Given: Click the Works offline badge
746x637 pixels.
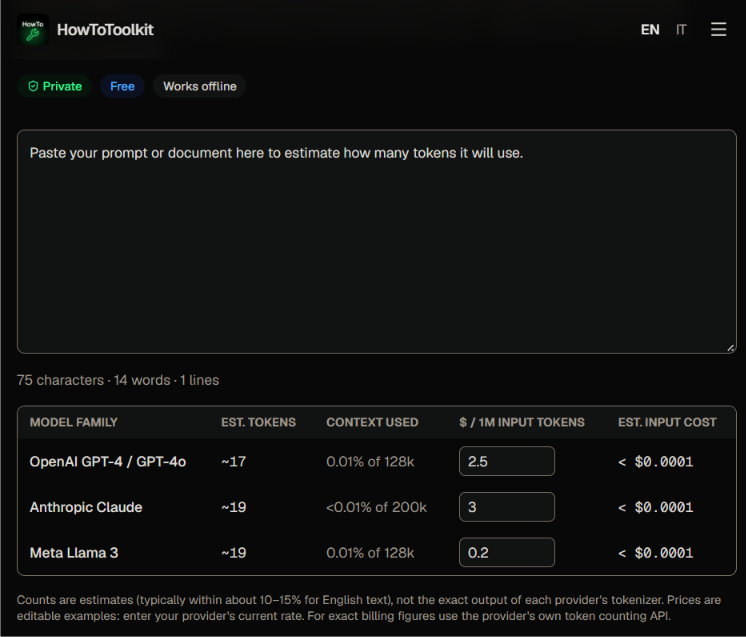Looking at the screenshot, I should click(x=200, y=86).
